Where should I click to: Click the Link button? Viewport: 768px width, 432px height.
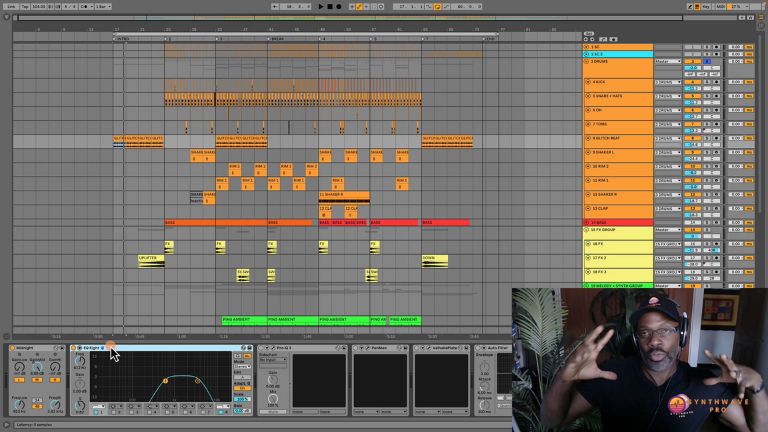(x=11, y=6)
